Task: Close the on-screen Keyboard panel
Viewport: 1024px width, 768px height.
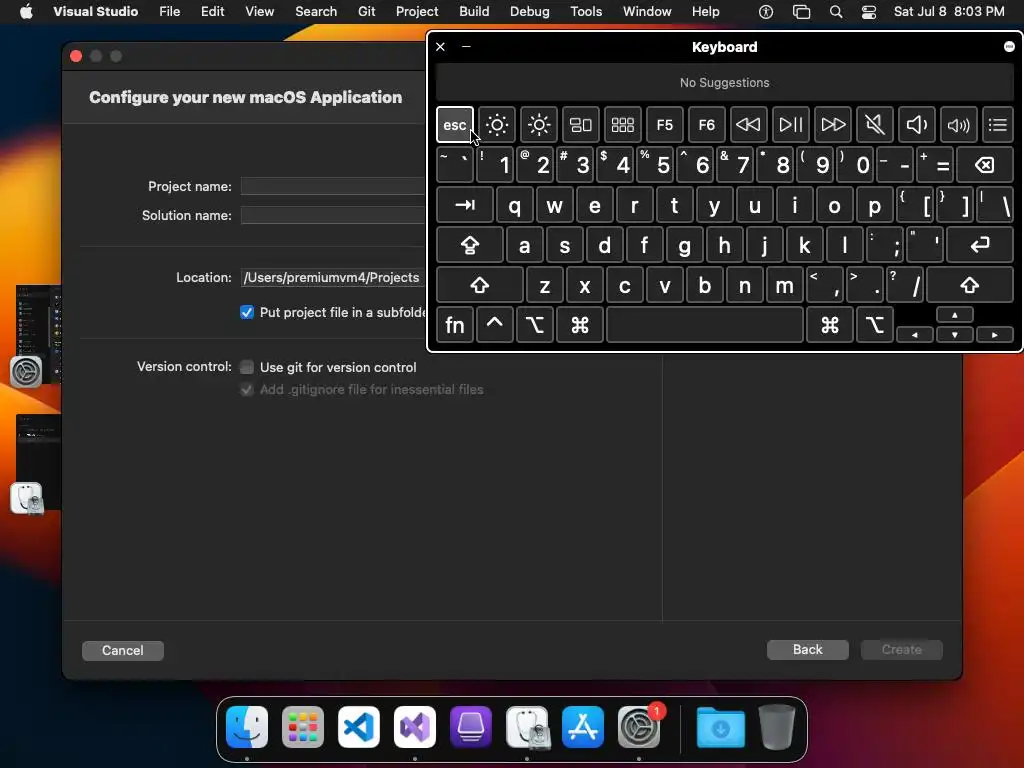Action: coord(440,46)
